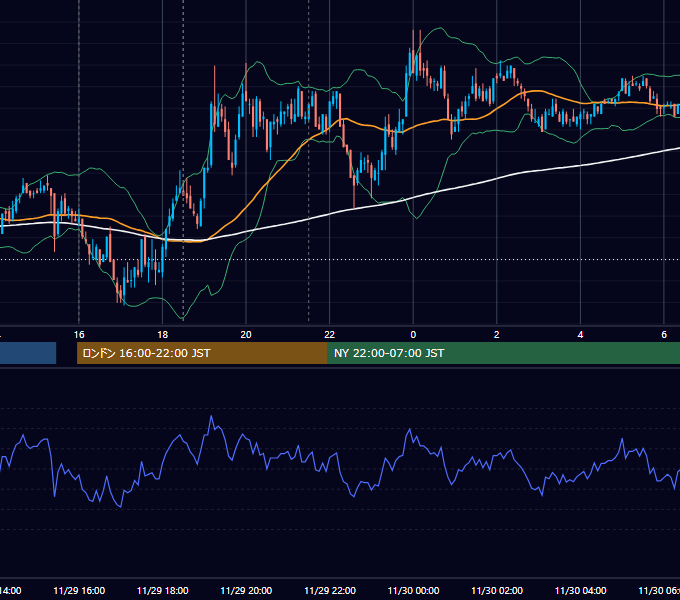The image size is (680, 600).
Task: Click the 11/29 20:00 date label
Action: (246, 590)
